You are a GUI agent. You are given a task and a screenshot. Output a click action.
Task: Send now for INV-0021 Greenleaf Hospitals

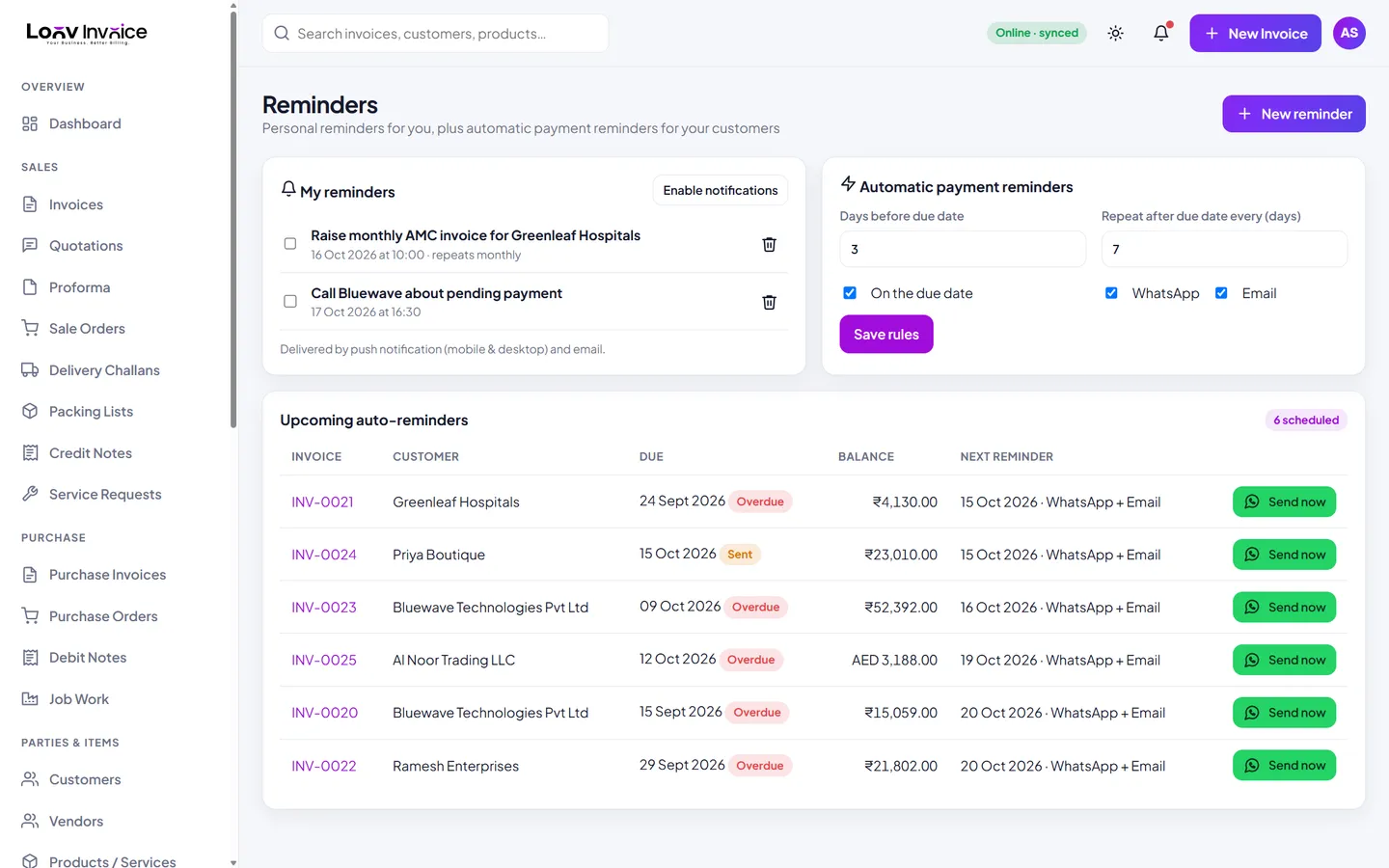tap(1284, 502)
